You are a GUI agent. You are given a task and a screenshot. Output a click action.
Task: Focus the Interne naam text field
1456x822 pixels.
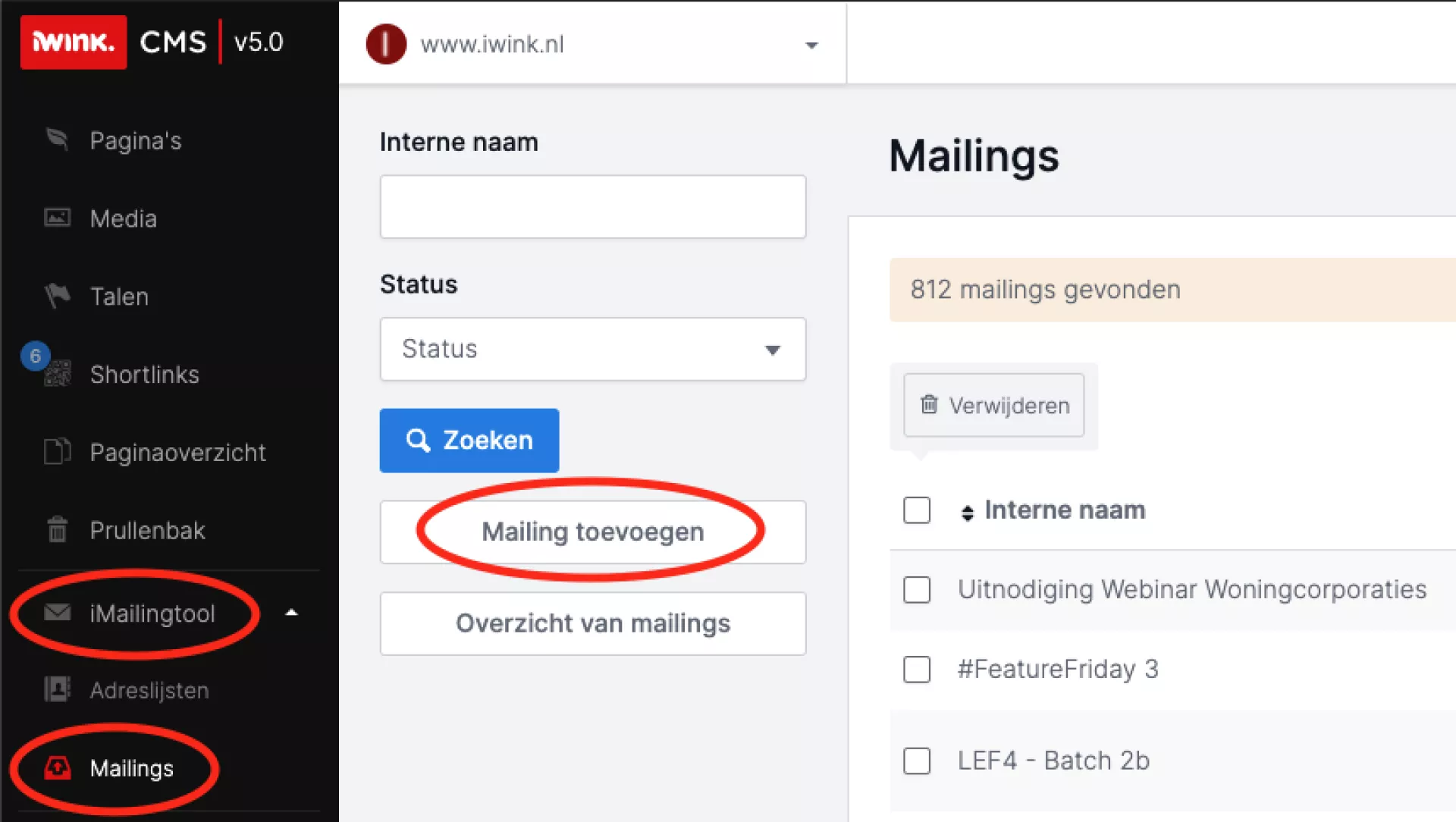click(x=592, y=207)
